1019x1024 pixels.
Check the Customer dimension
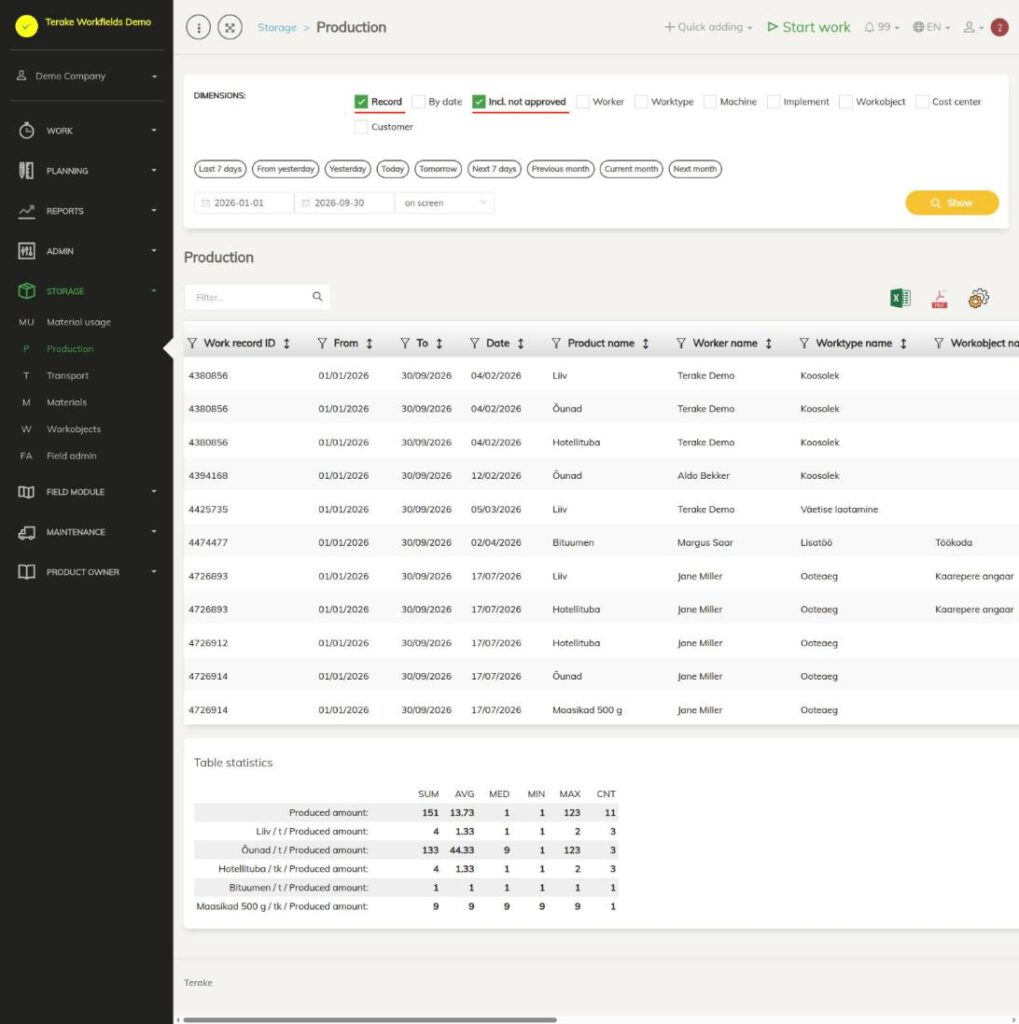tap(361, 127)
